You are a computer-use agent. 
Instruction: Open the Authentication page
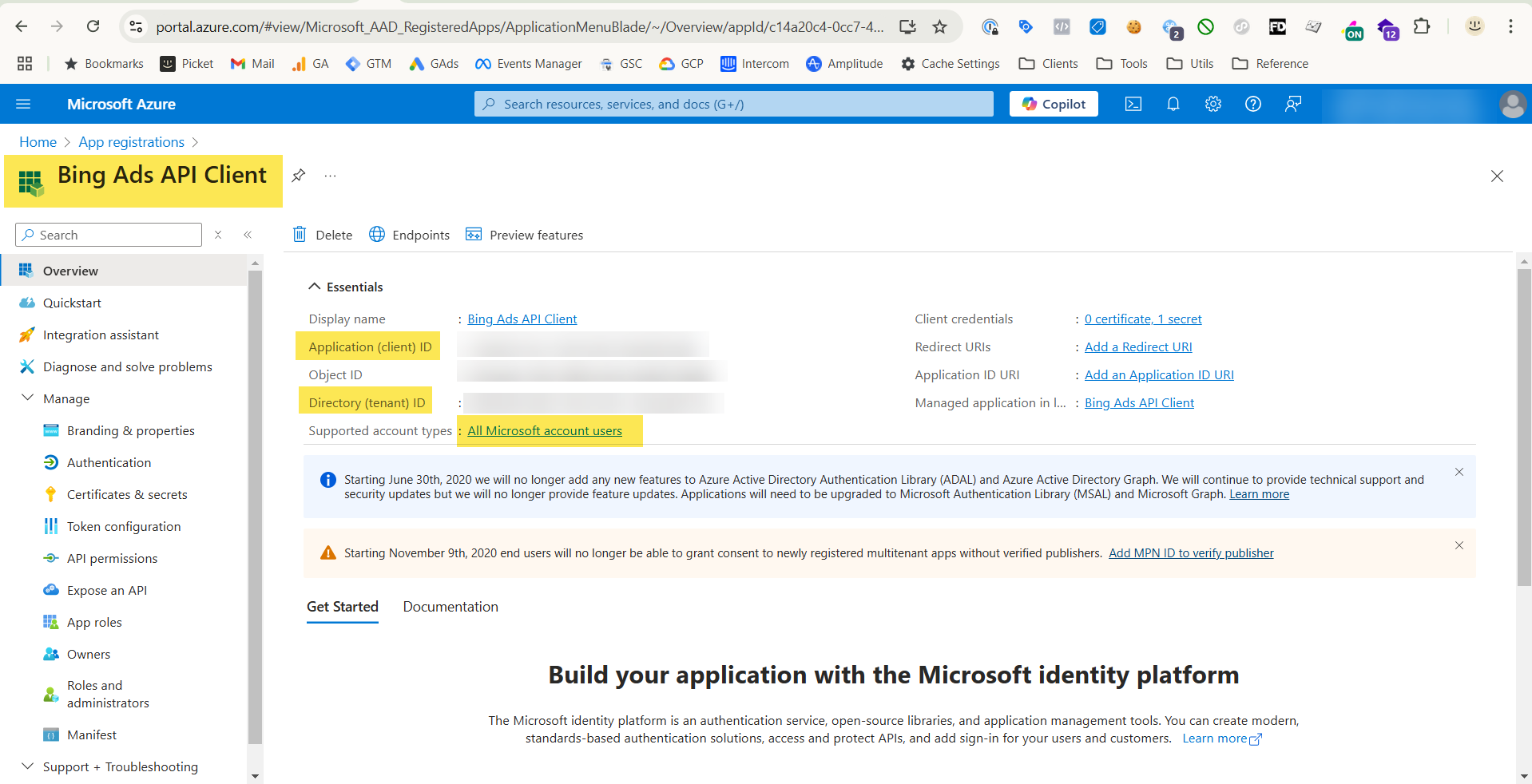coord(109,462)
